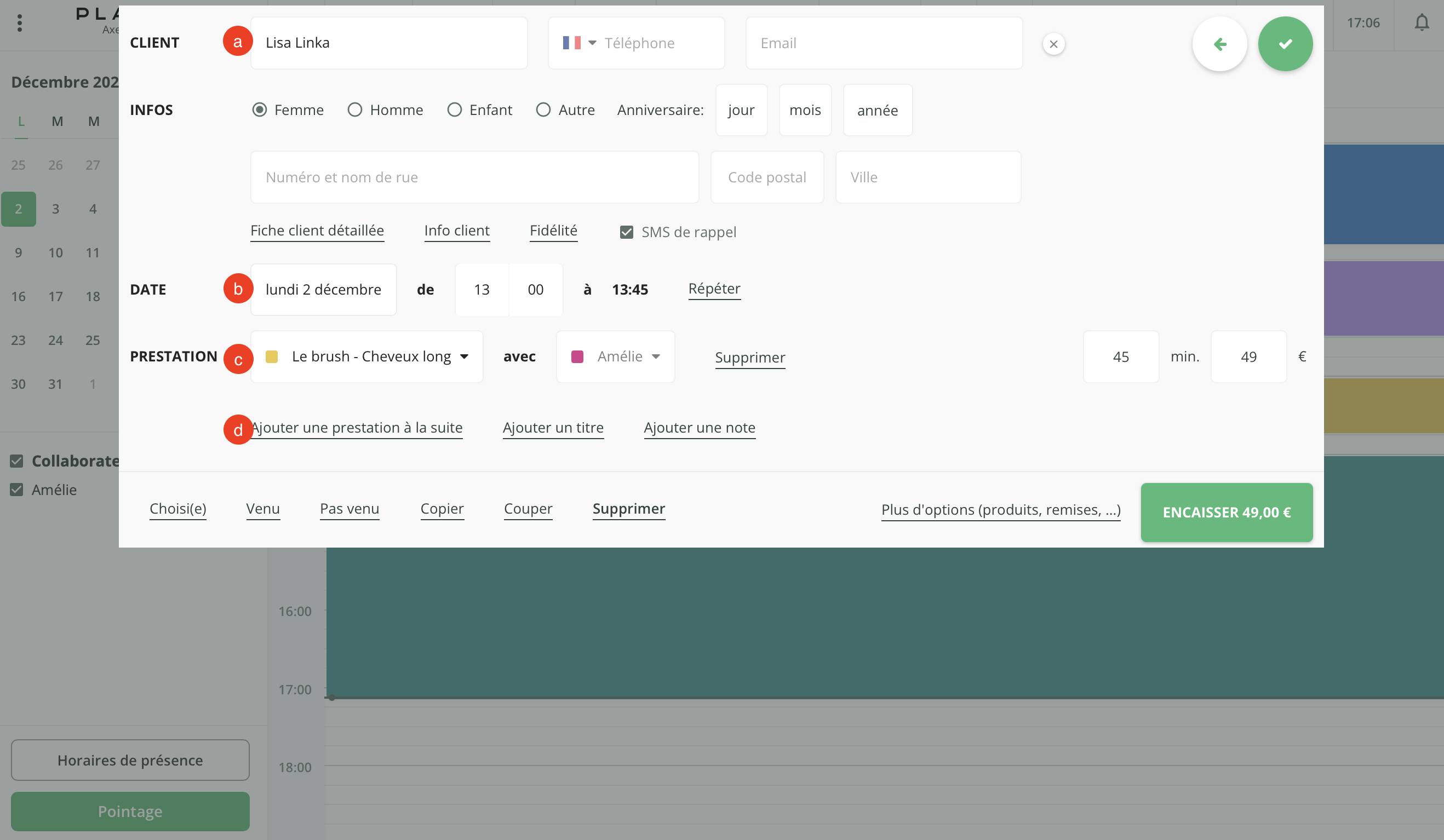The image size is (1444, 840).
Task: Toggle the Amélie collaborator checkbox
Action: [x=16, y=490]
